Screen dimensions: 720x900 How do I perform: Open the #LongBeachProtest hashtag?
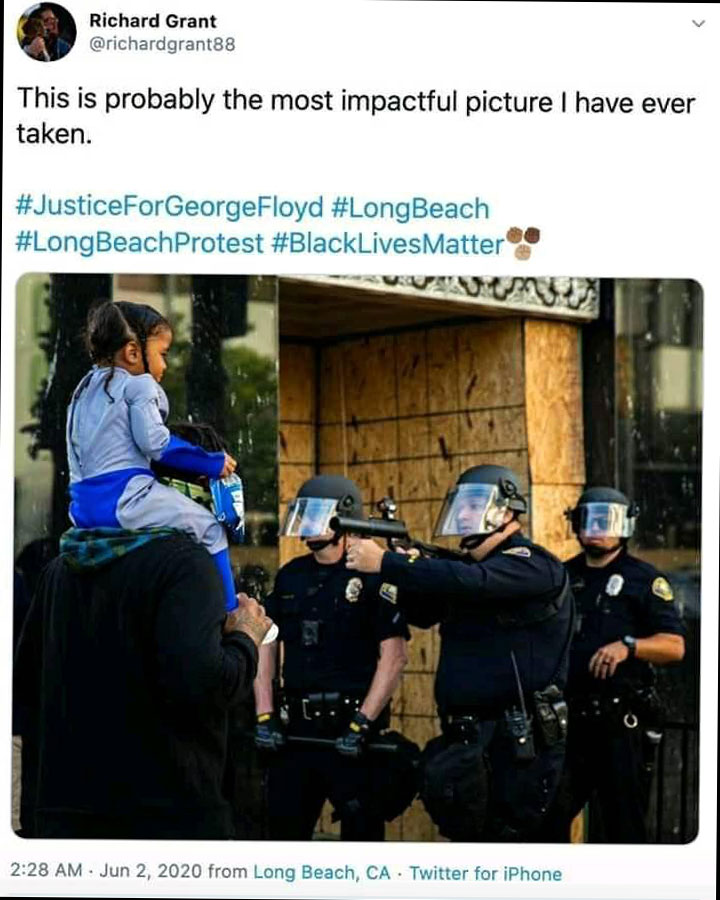pyautogui.click(x=140, y=243)
